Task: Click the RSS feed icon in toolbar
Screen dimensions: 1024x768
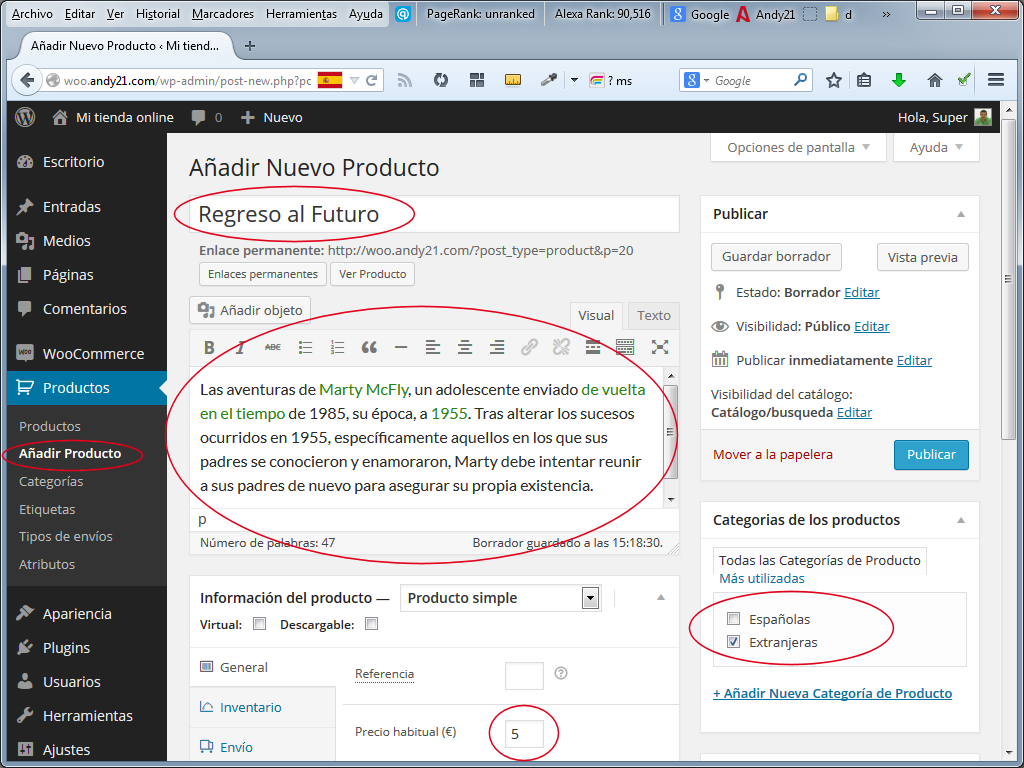Action: coord(405,80)
